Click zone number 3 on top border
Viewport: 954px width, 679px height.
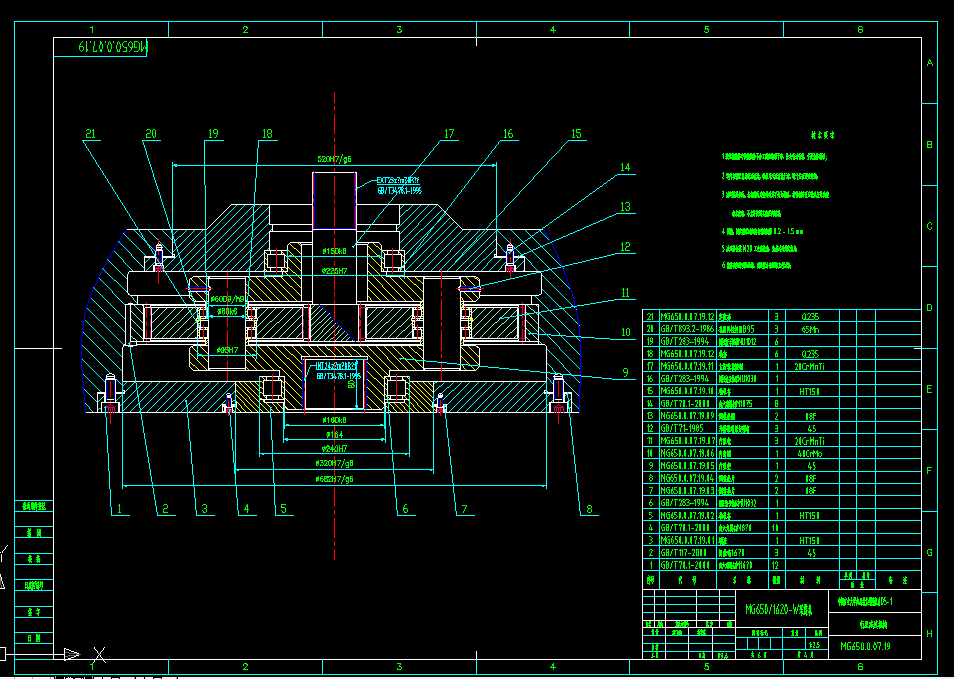point(399,29)
